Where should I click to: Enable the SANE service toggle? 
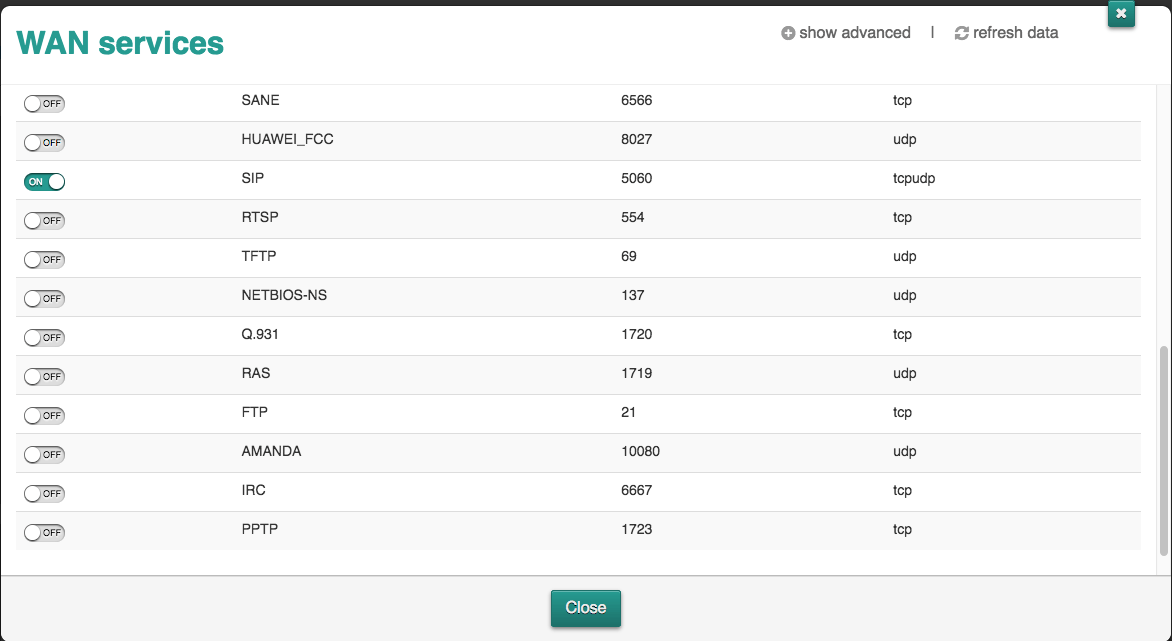tap(44, 104)
